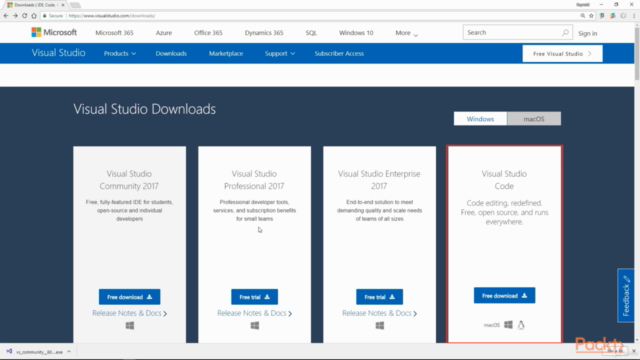Click the vs_community download file icon
640x360 pixels.
click(9, 351)
